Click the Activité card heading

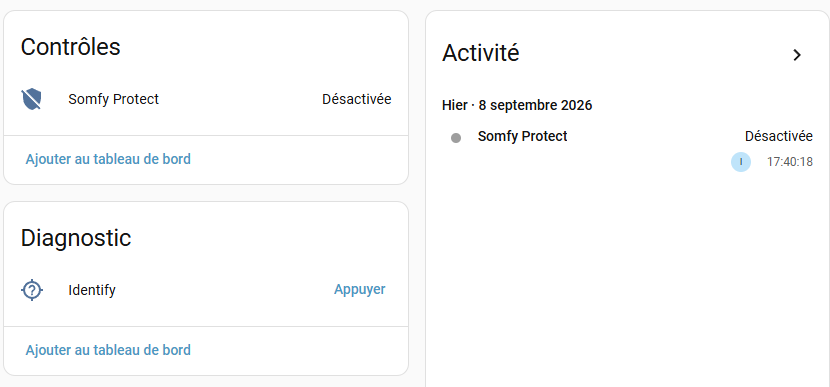481,53
